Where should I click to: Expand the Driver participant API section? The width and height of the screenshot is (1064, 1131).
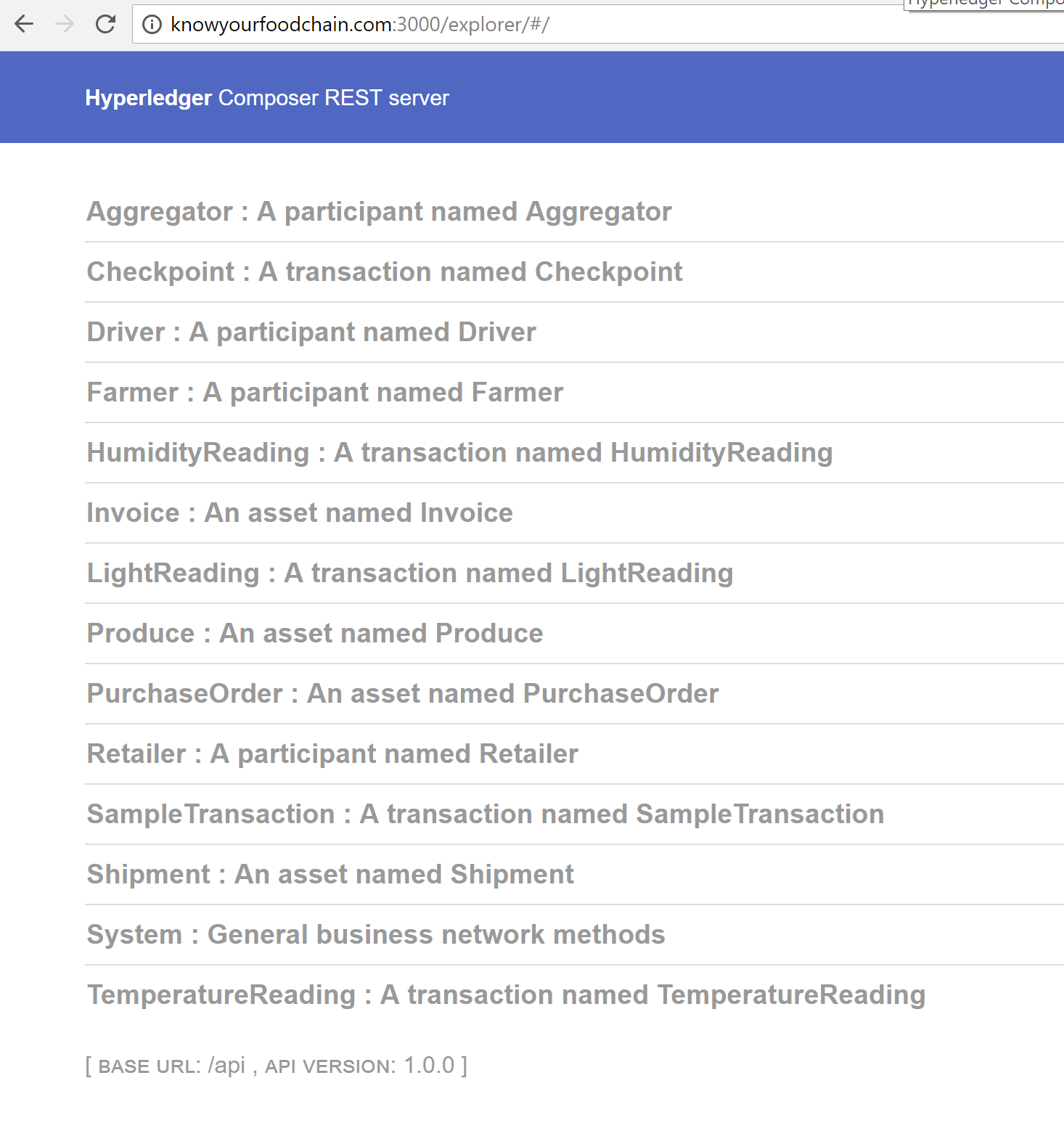click(311, 332)
